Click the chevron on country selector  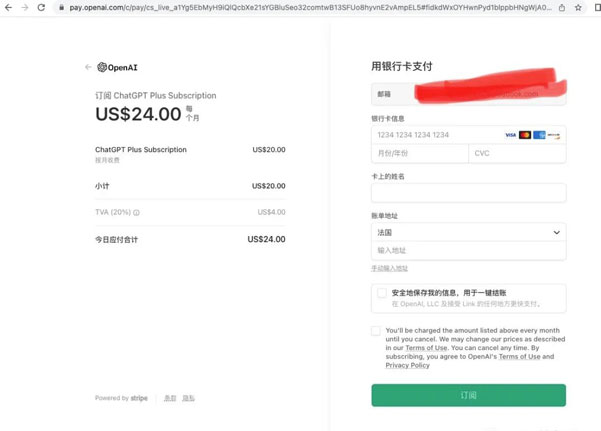557,232
